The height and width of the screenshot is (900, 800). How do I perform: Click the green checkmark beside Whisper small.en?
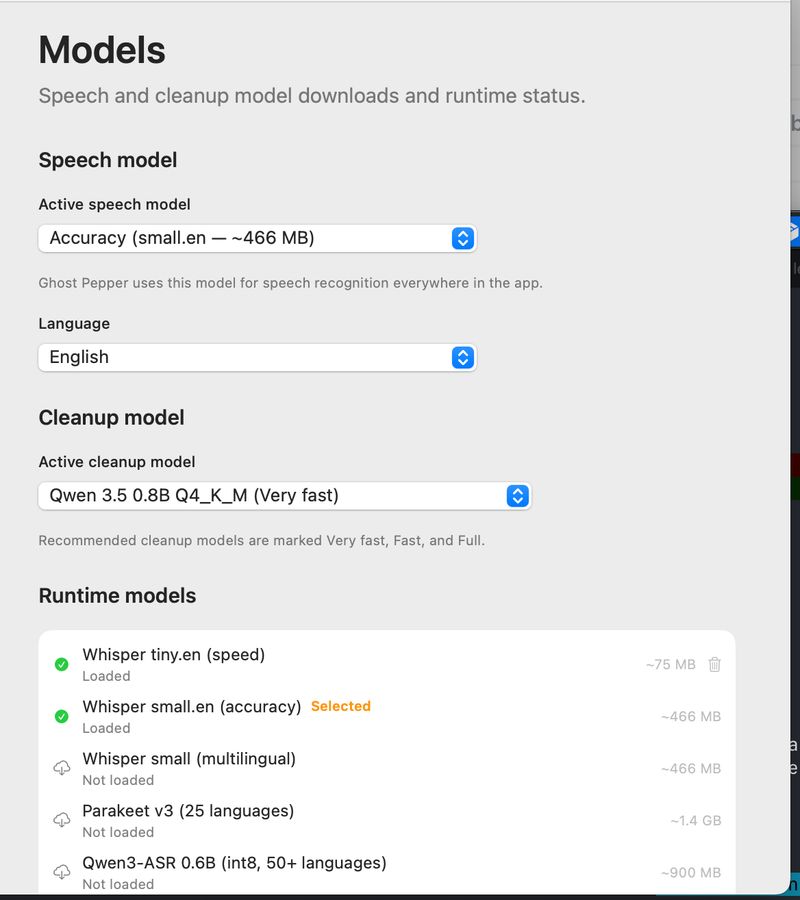pyautogui.click(x=62, y=716)
